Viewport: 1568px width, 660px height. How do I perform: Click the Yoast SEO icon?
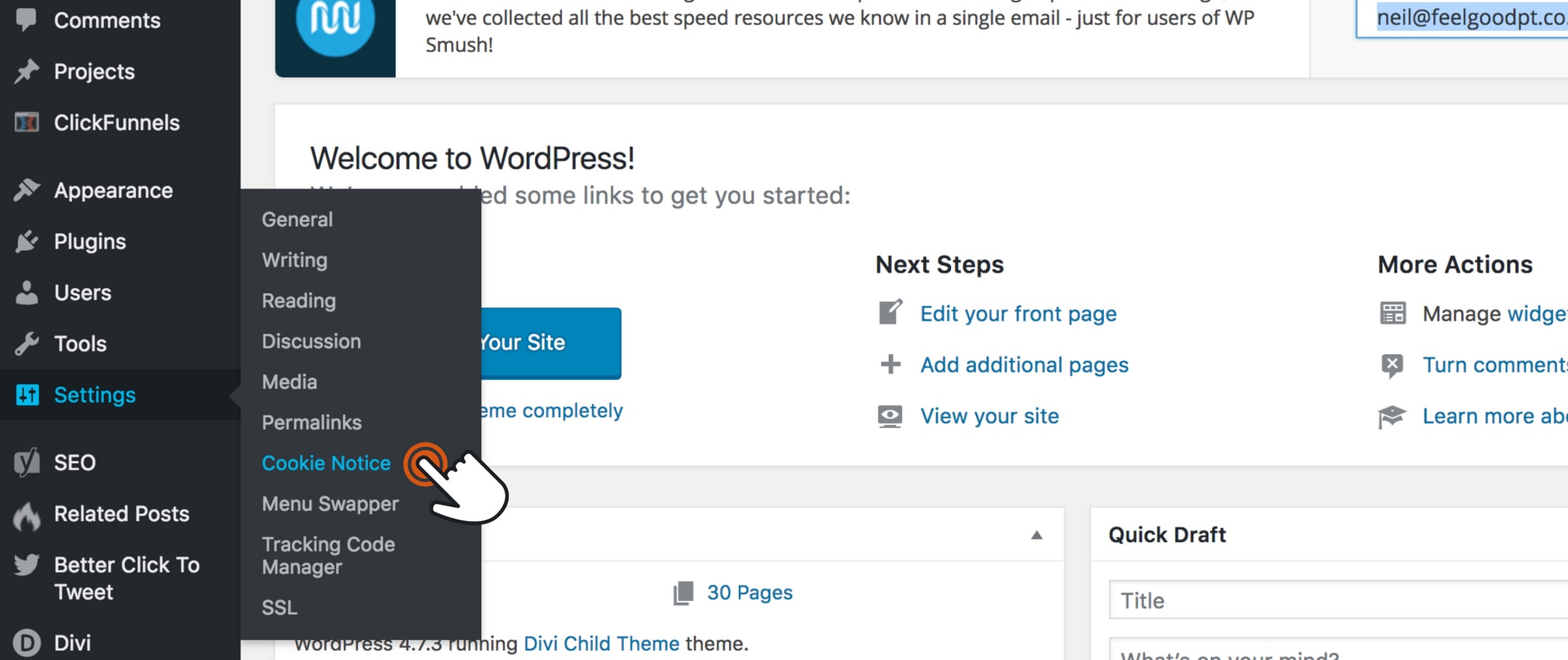pos(27,463)
